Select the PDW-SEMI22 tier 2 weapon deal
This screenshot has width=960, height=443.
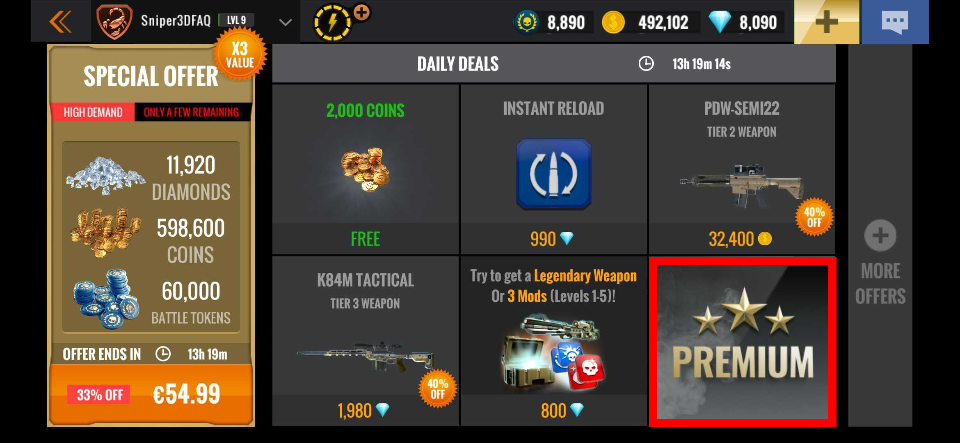741,169
